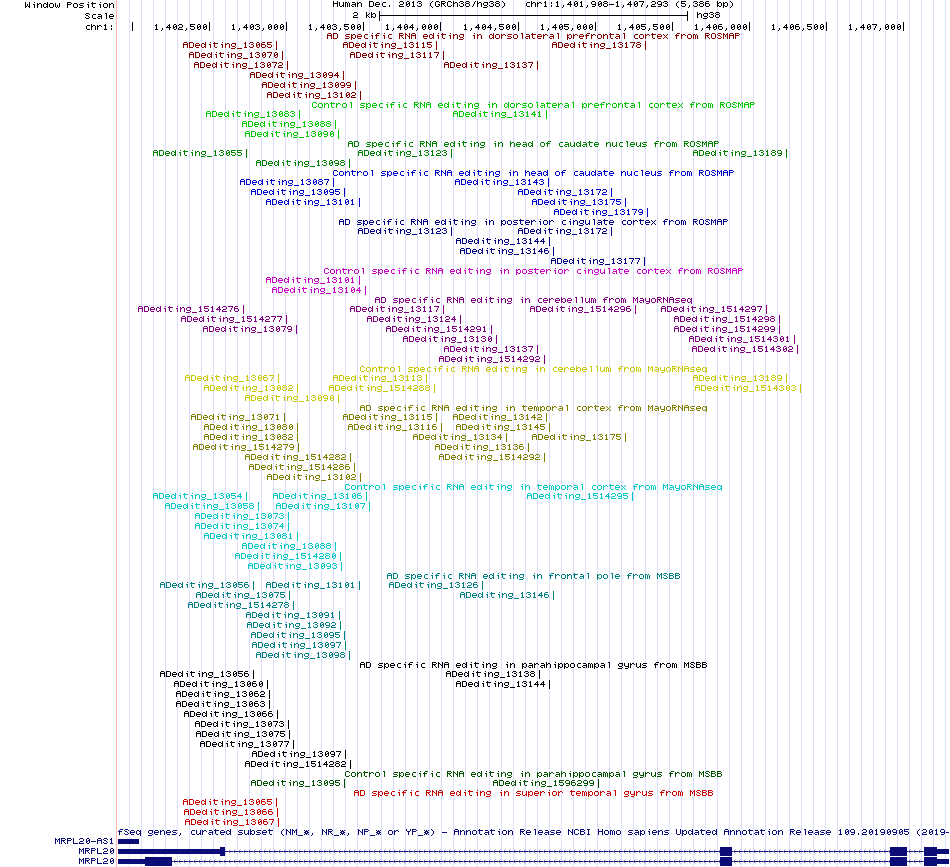Viewport: 950px width, 867px height.
Task: Select editing site ADediting_1596299
Action: coord(546,784)
